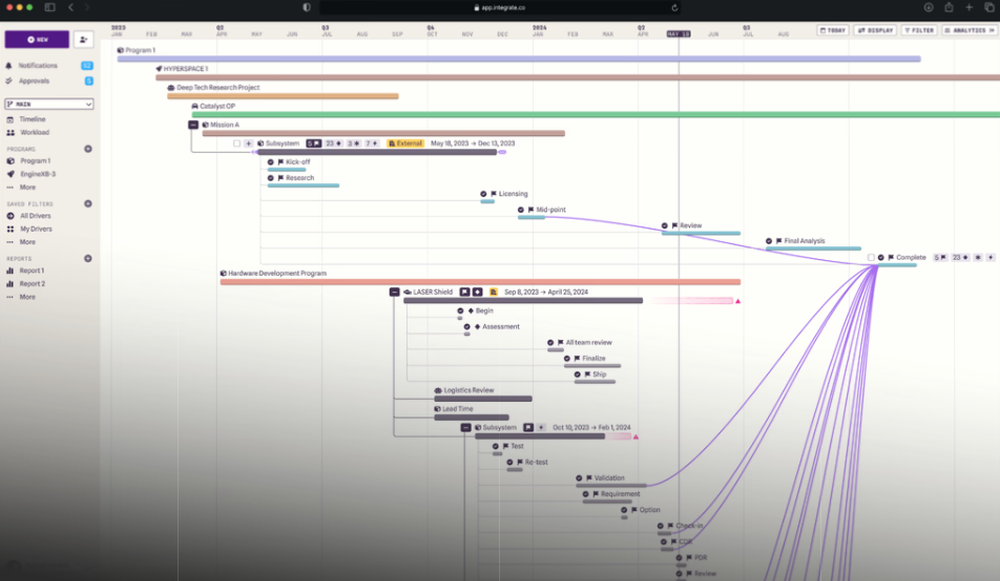Click the plus icon beside PROGRAMS
Viewport: 1000px width, 581px height.
click(88, 147)
